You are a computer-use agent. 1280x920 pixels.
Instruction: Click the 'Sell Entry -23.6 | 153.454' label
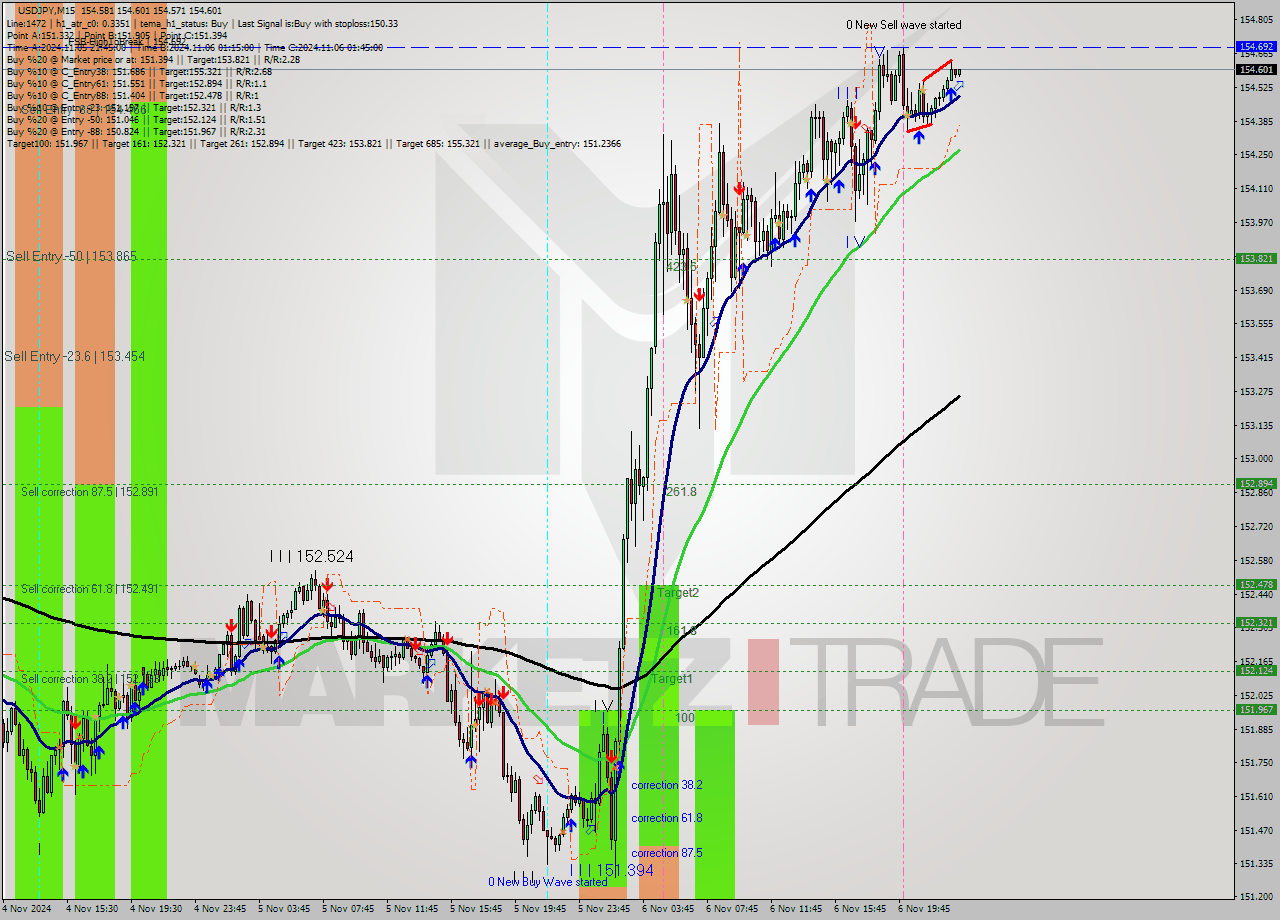(x=75, y=356)
